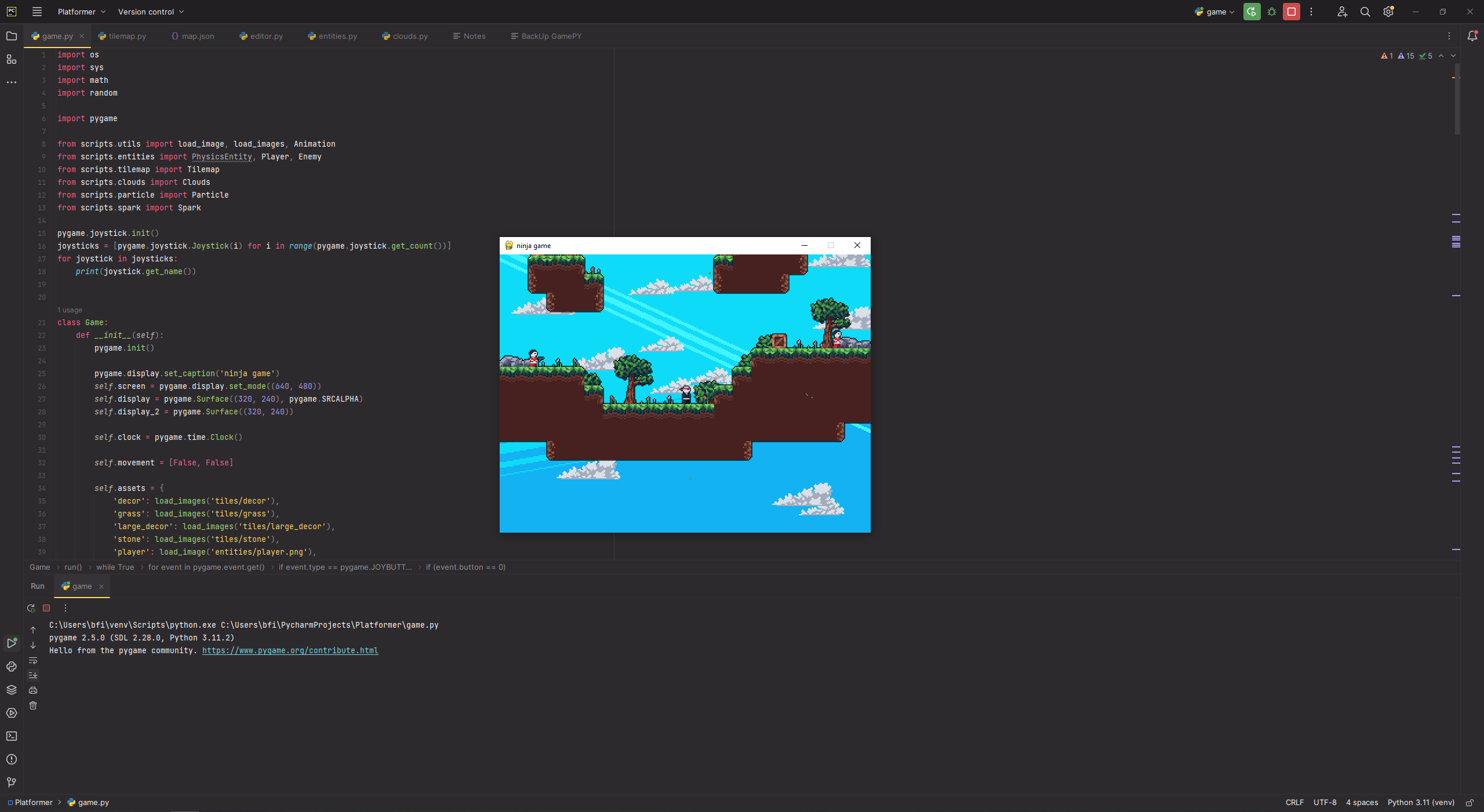Open the Platformer project dropdown

(81, 12)
